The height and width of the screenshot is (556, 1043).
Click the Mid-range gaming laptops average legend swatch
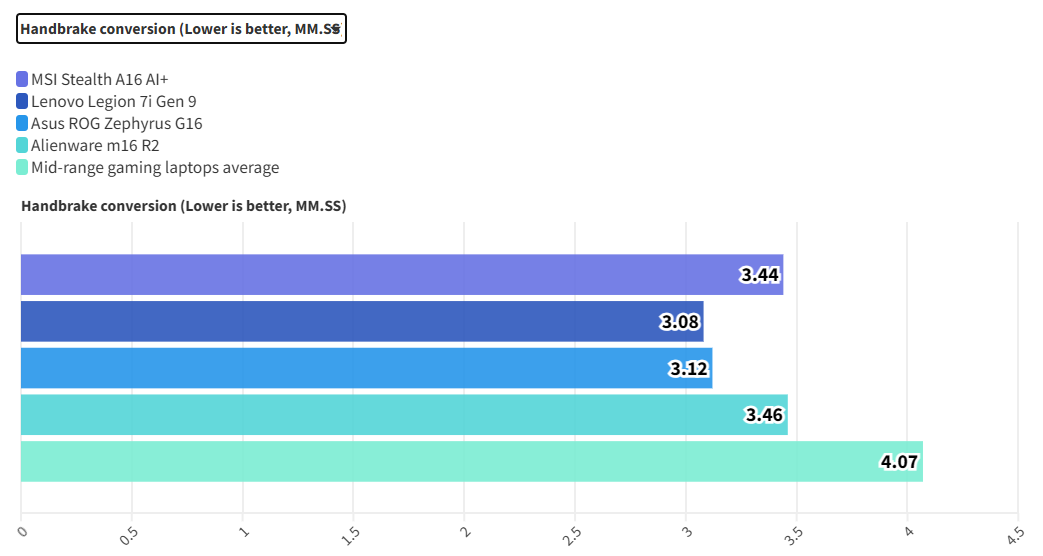22,167
